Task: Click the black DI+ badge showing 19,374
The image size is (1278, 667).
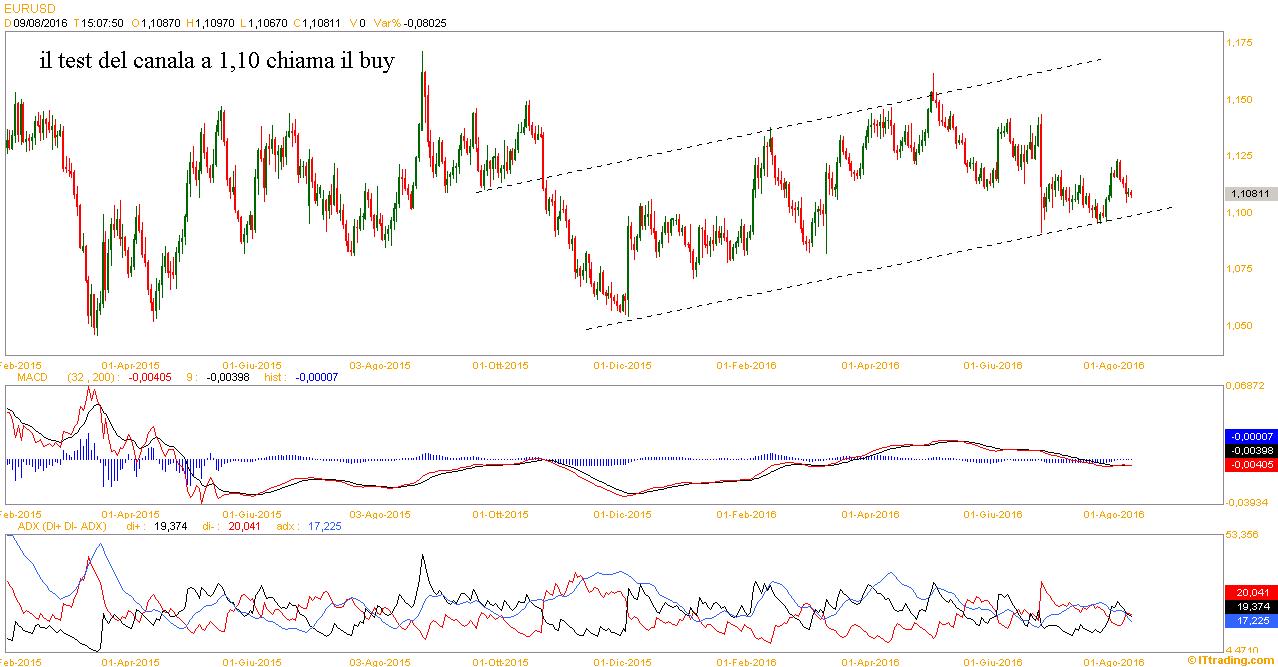Action: point(1250,607)
